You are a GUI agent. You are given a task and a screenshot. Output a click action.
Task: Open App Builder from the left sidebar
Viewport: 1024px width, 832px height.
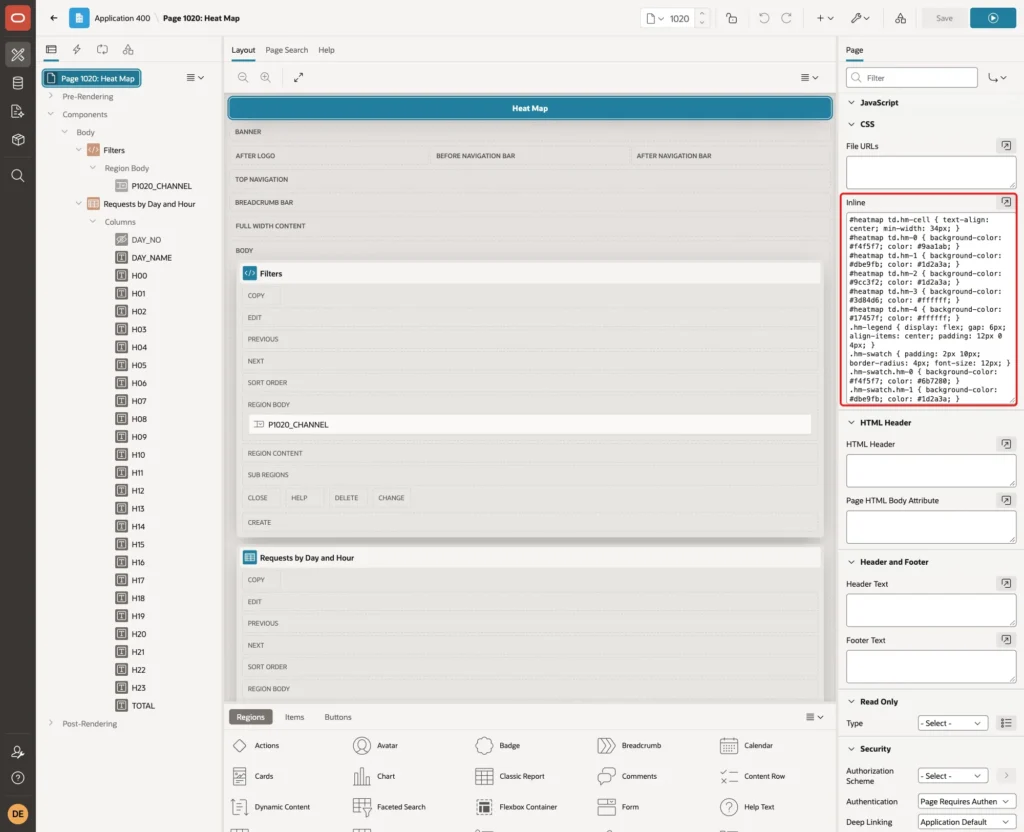pos(18,55)
